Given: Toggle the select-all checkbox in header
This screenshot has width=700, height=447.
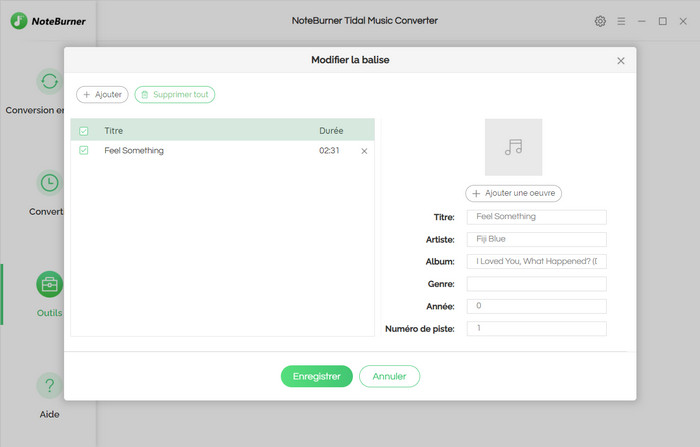Looking at the screenshot, I should 83,131.
